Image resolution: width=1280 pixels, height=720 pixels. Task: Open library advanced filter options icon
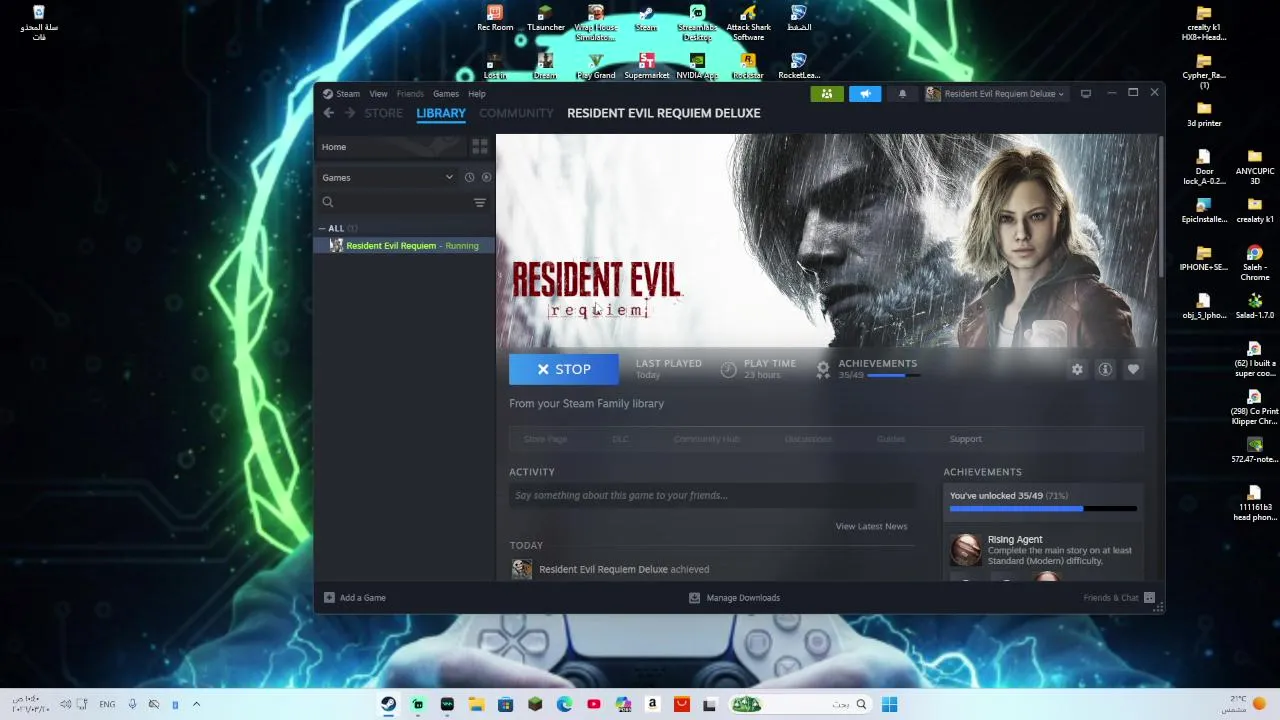pos(480,203)
